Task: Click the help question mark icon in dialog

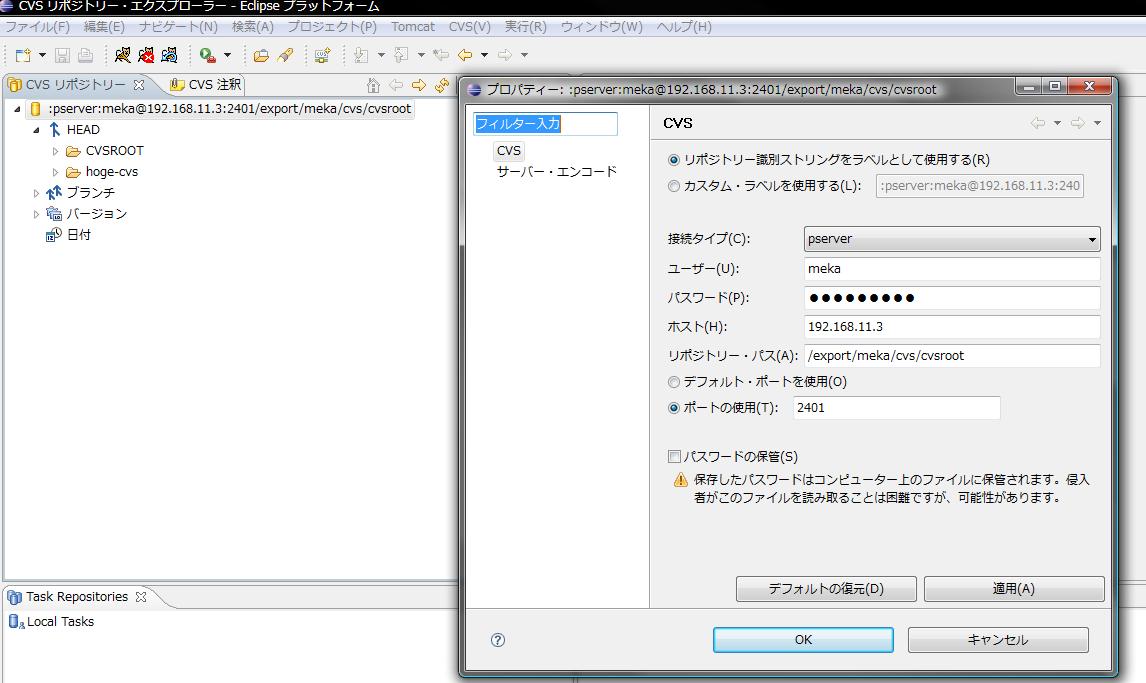Action: [498, 640]
